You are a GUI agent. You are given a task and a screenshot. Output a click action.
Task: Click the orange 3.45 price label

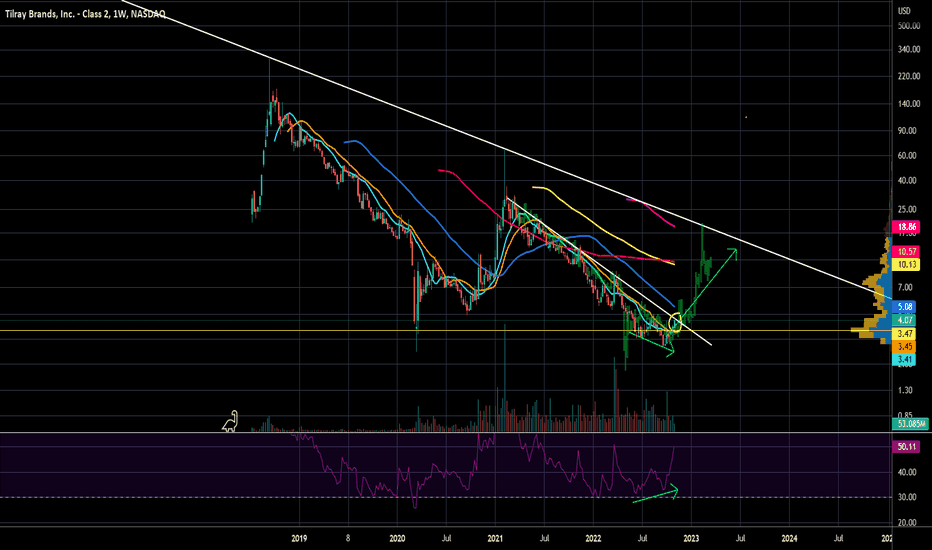click(x=905, y=346)
